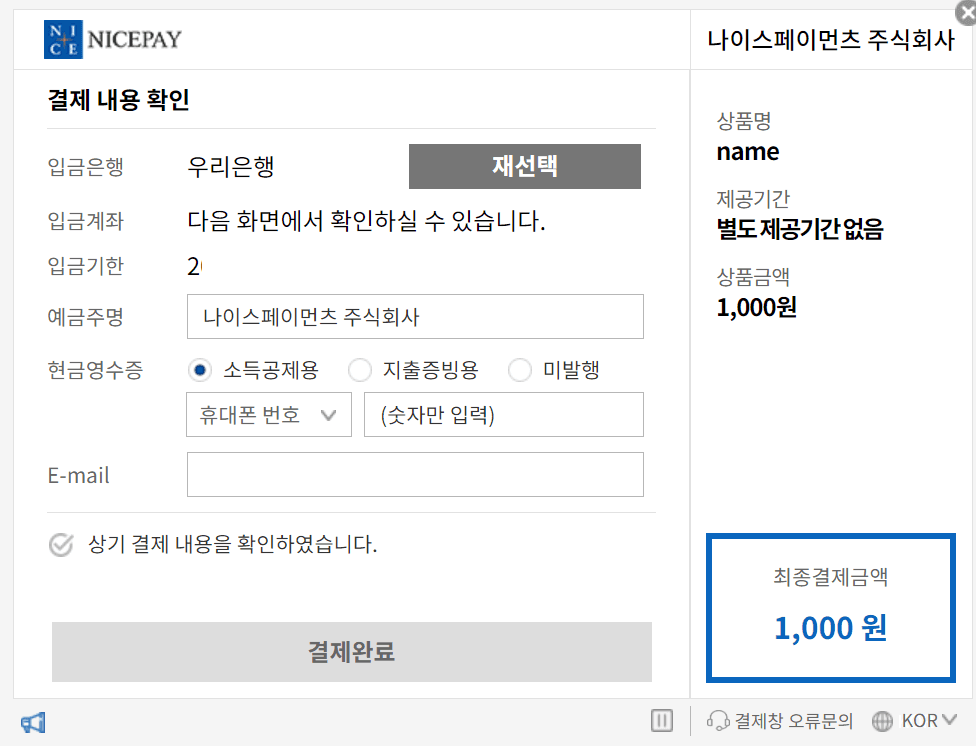Focus the 예금주명 input field
The image size is (976, 746).
[x=415, y=317]
